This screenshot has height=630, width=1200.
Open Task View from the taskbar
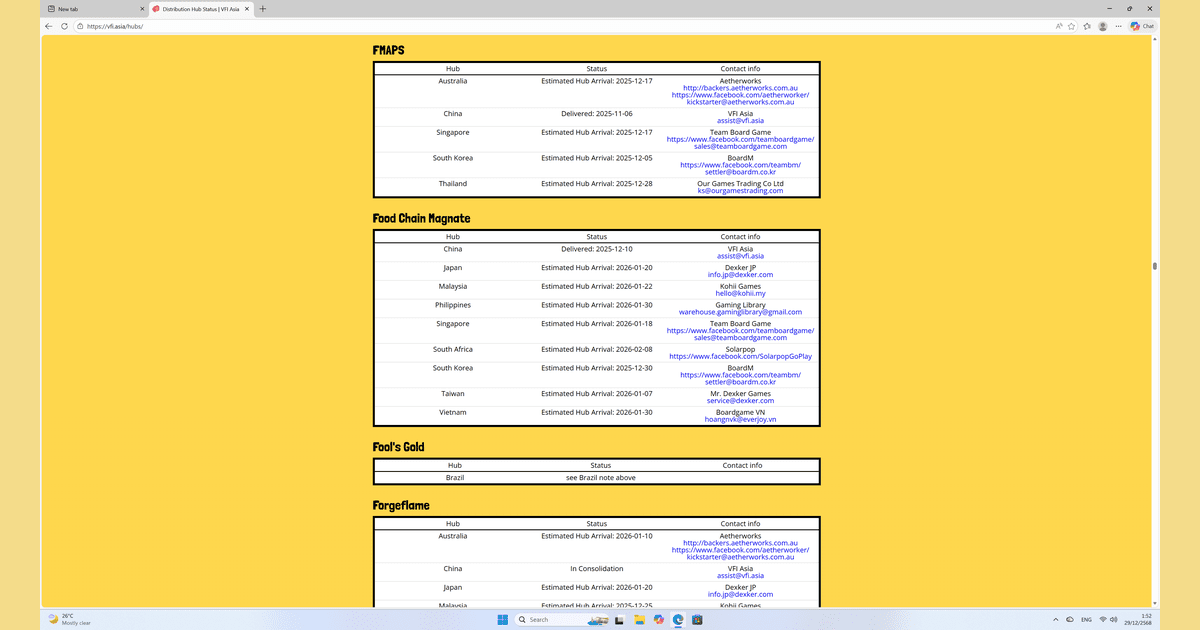[x=622, y=620]
